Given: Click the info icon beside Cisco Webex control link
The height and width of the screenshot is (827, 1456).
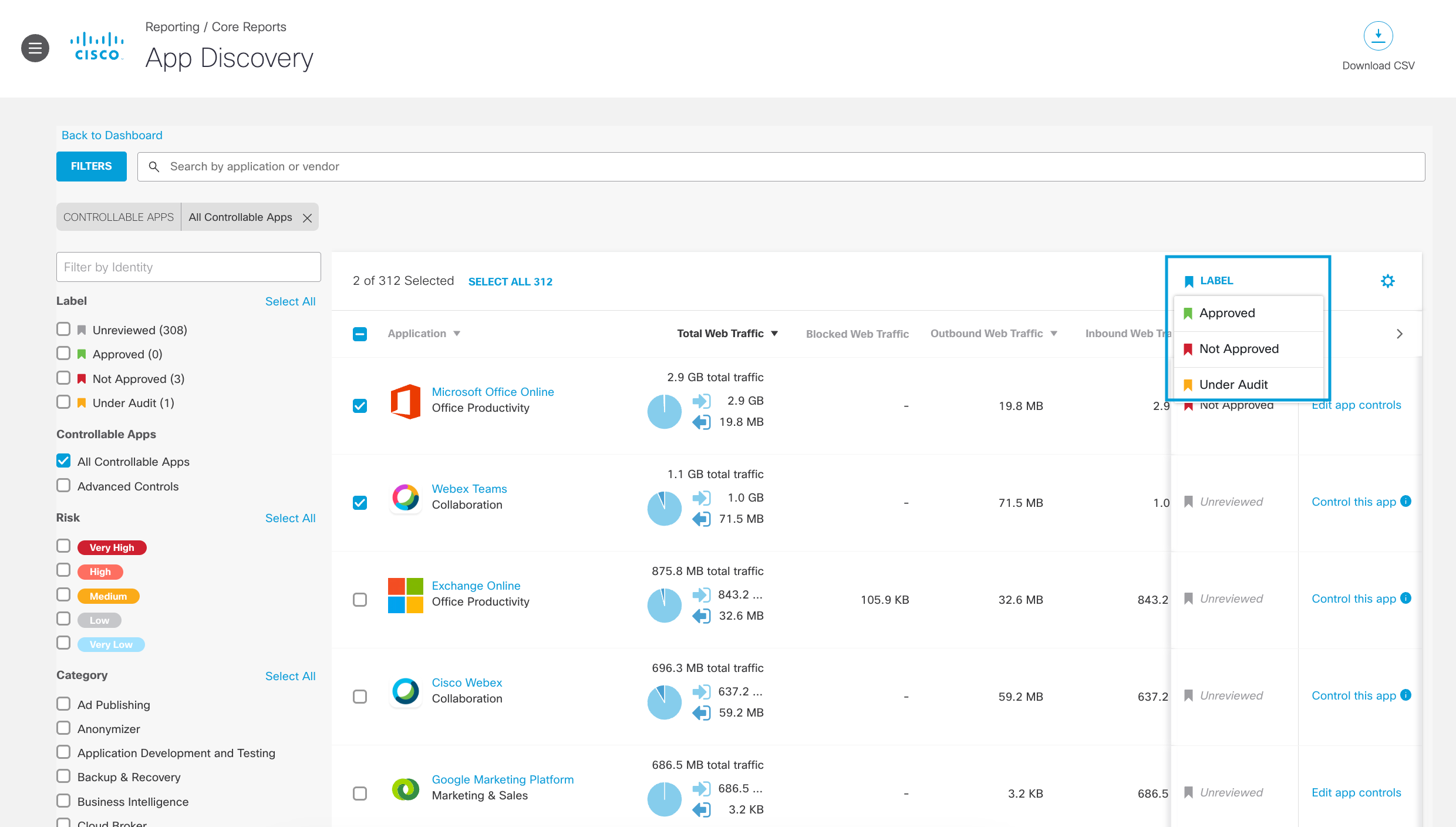Looking at the screenshot, I should click(x=1406, y=695).
